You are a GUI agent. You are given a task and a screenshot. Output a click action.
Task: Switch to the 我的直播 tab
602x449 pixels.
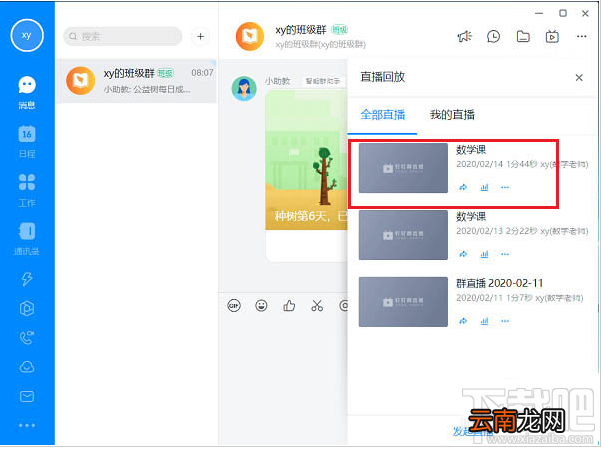452,115
